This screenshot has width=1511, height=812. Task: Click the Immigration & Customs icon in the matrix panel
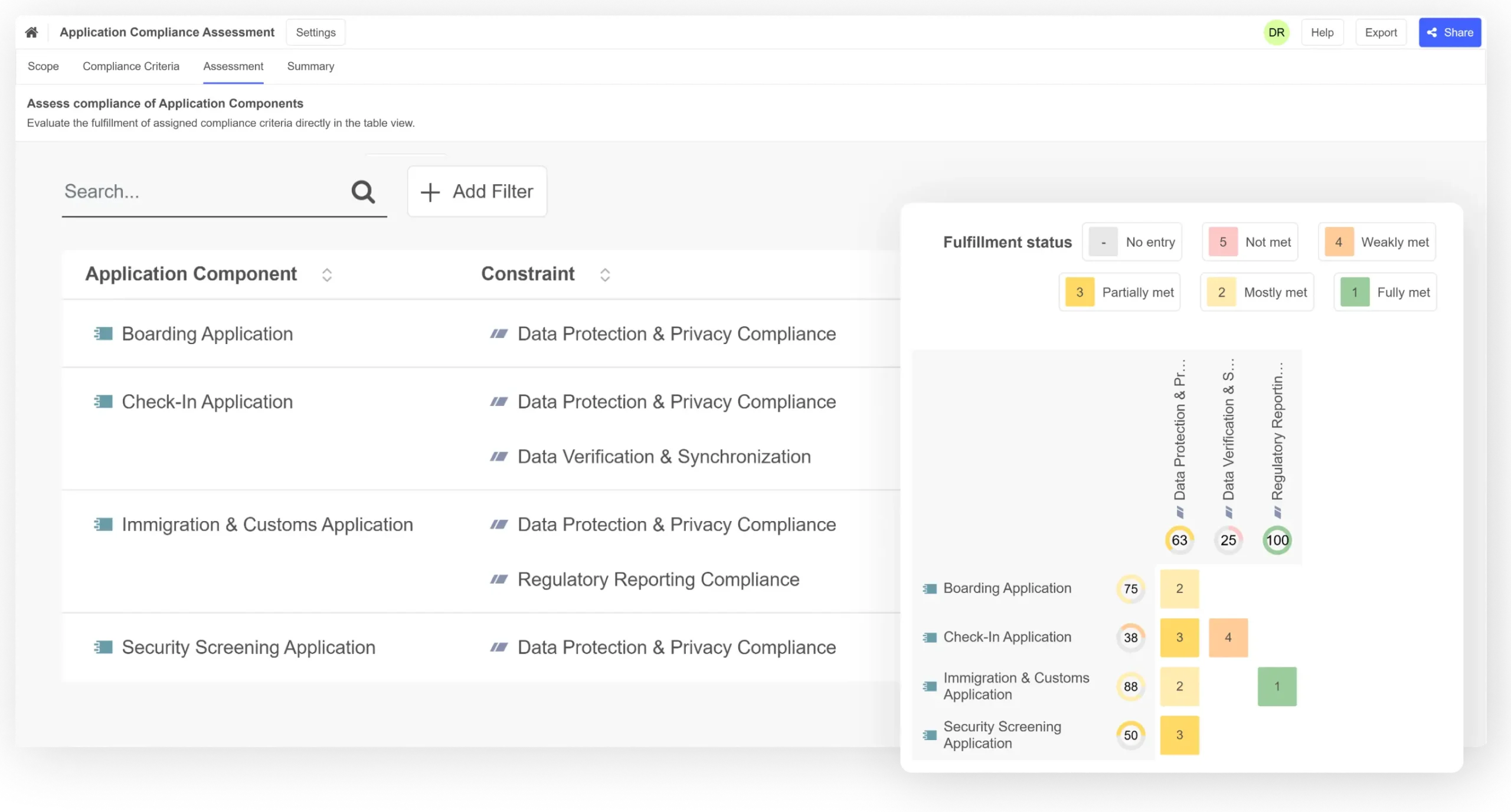[x=930, y=686]
